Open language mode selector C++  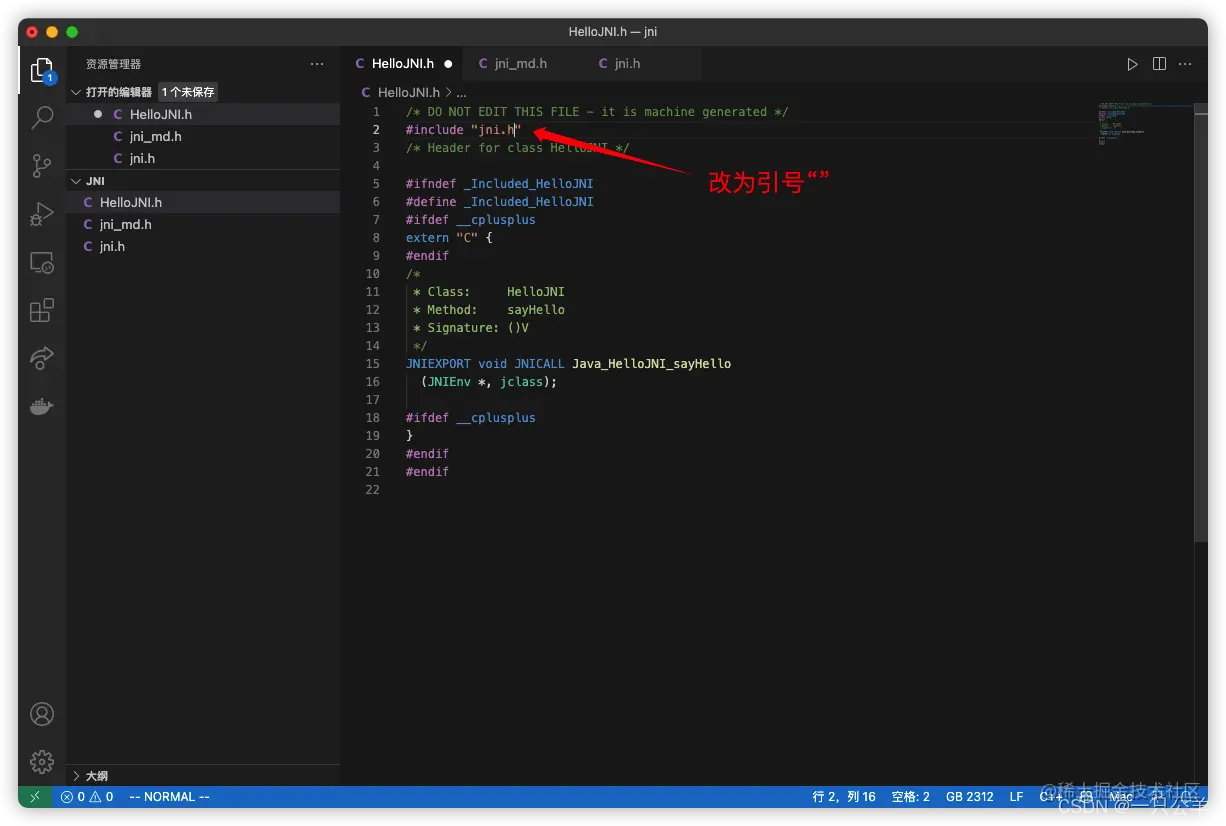coord(1050,797)
